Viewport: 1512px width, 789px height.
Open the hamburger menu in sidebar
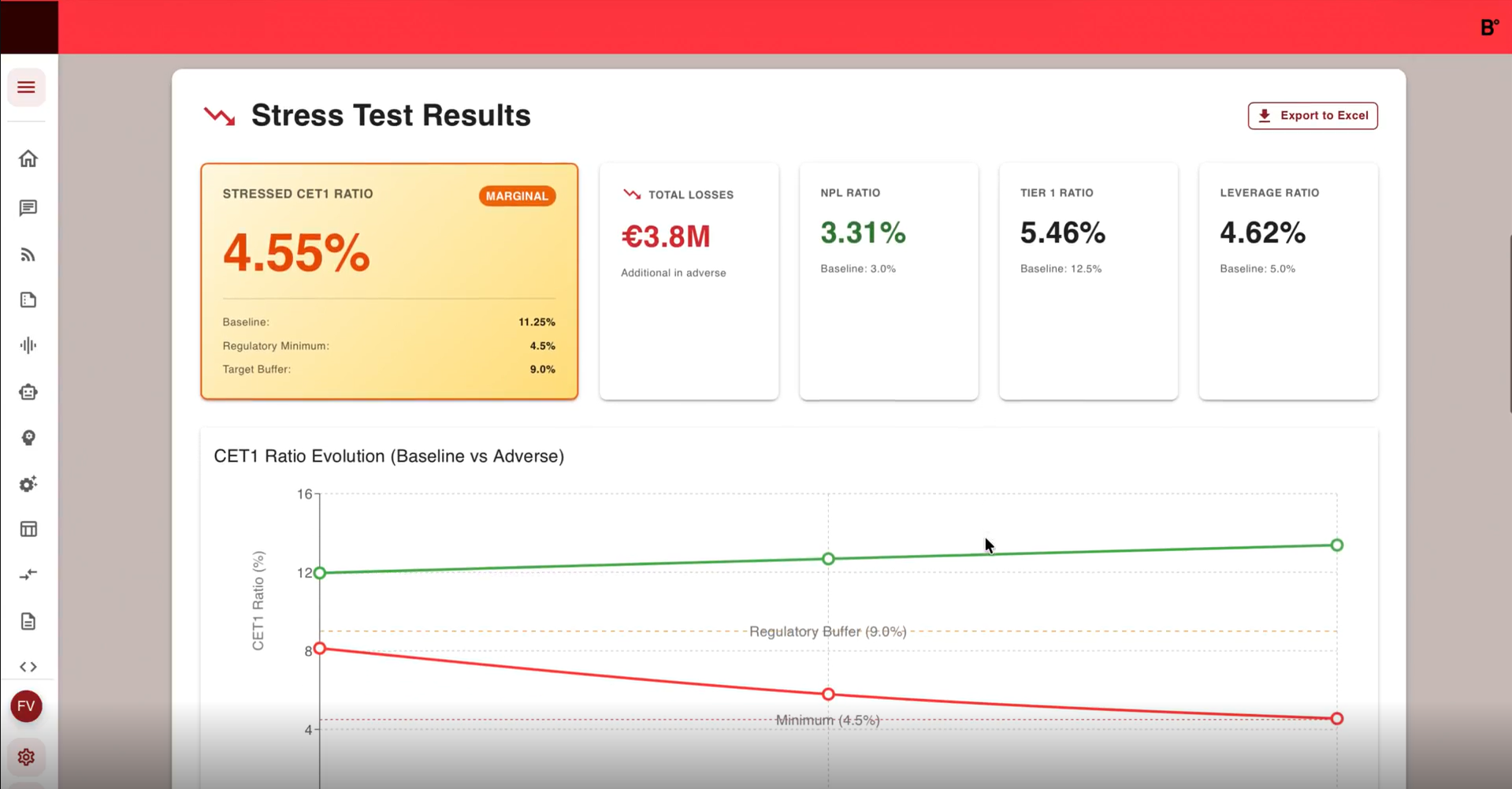[26, 87]
